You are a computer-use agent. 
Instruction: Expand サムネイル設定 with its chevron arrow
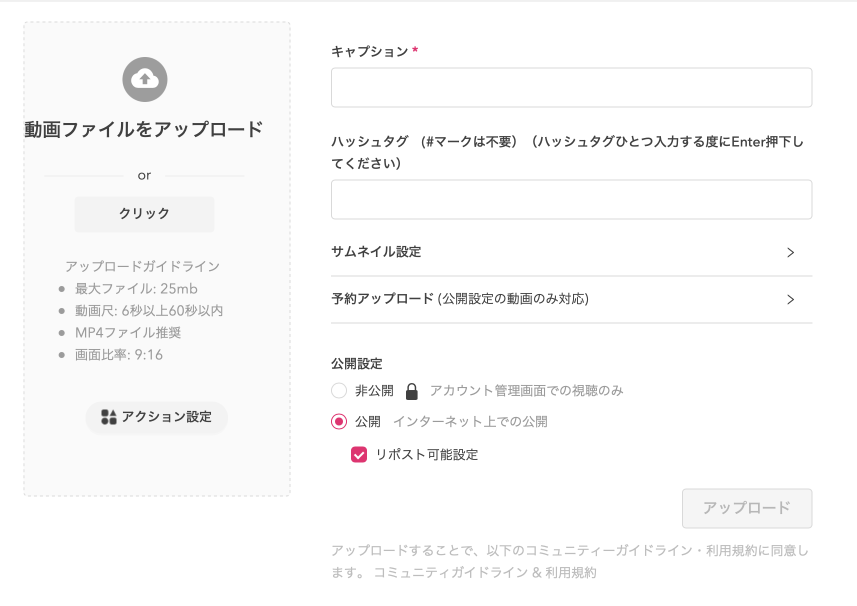pyautogui.click(x=790, y=252)
